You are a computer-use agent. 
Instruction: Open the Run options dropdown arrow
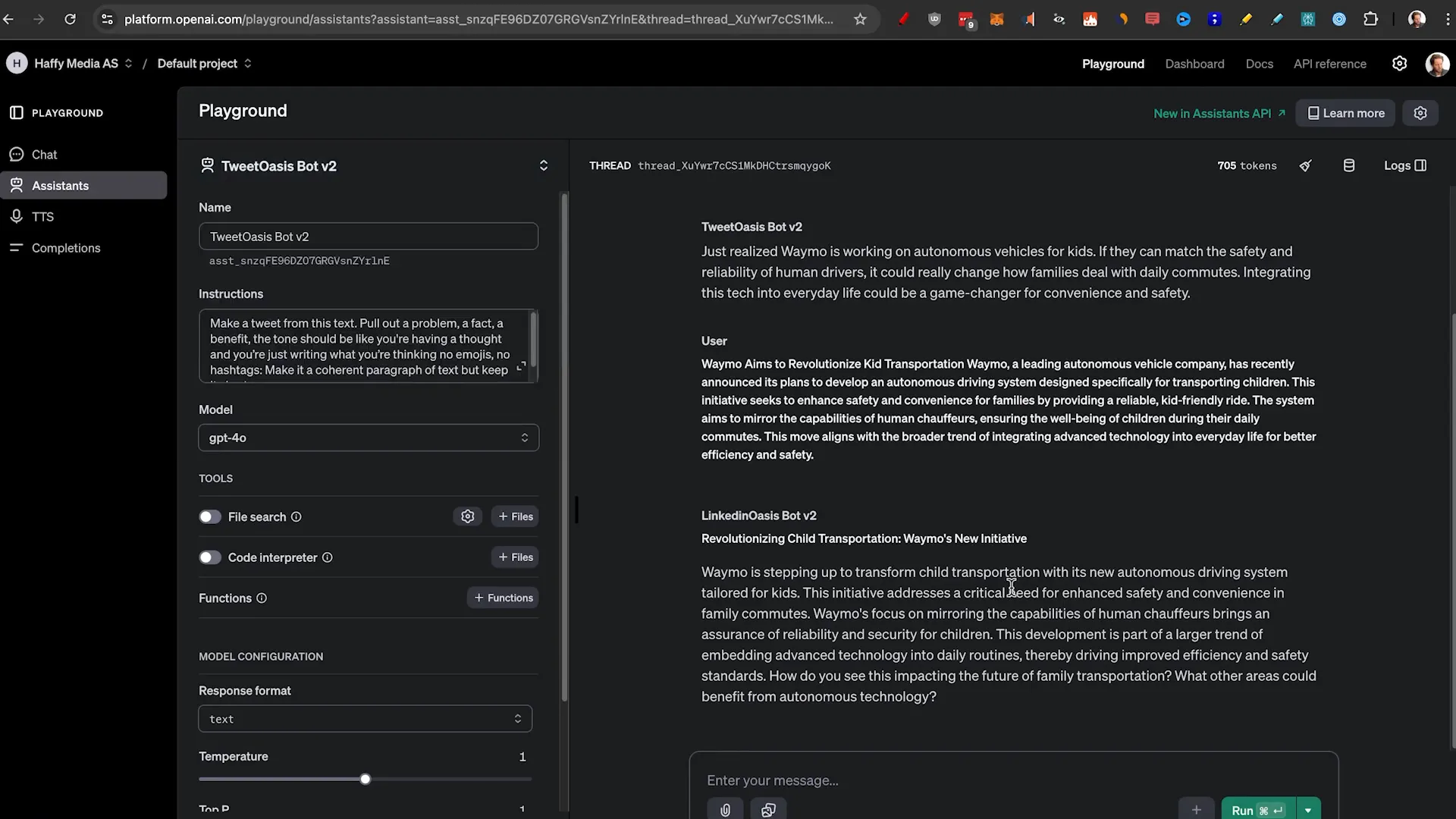click(1308, 810)
